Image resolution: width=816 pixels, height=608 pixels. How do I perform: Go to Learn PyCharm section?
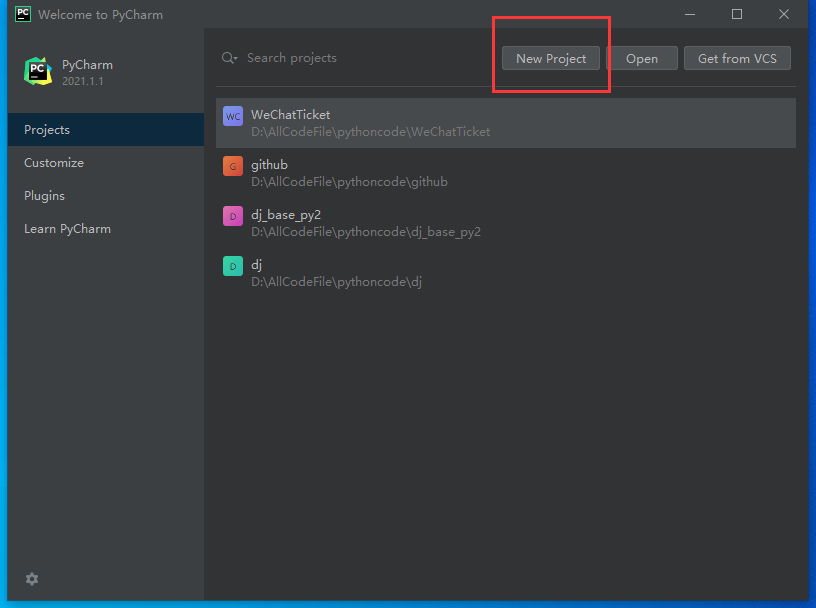(x=67, y=229)
